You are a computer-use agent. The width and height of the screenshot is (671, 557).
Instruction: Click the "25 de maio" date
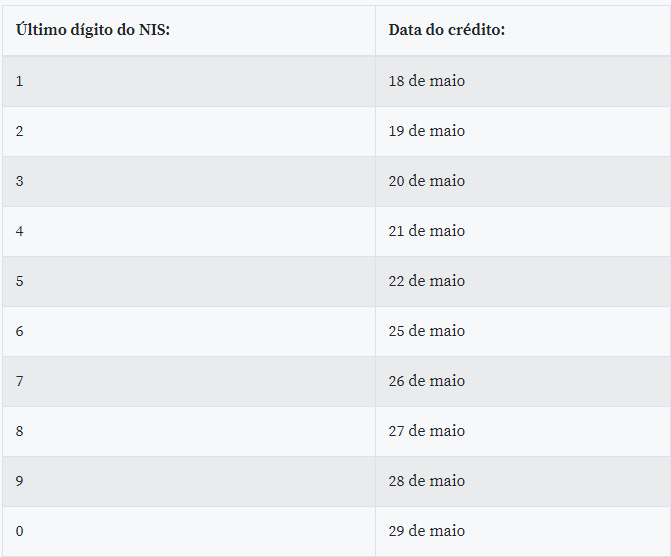[426, 331]
